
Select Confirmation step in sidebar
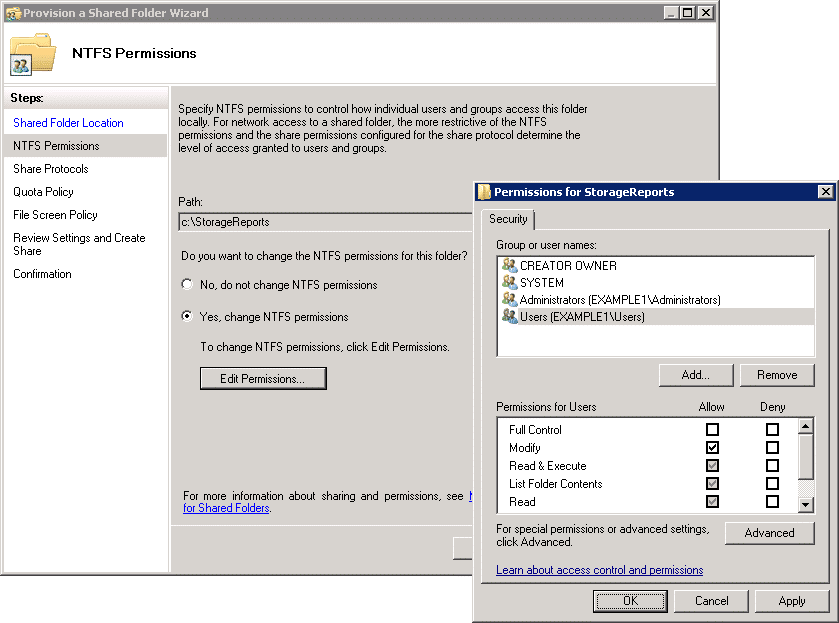click(x=42, y=274)
